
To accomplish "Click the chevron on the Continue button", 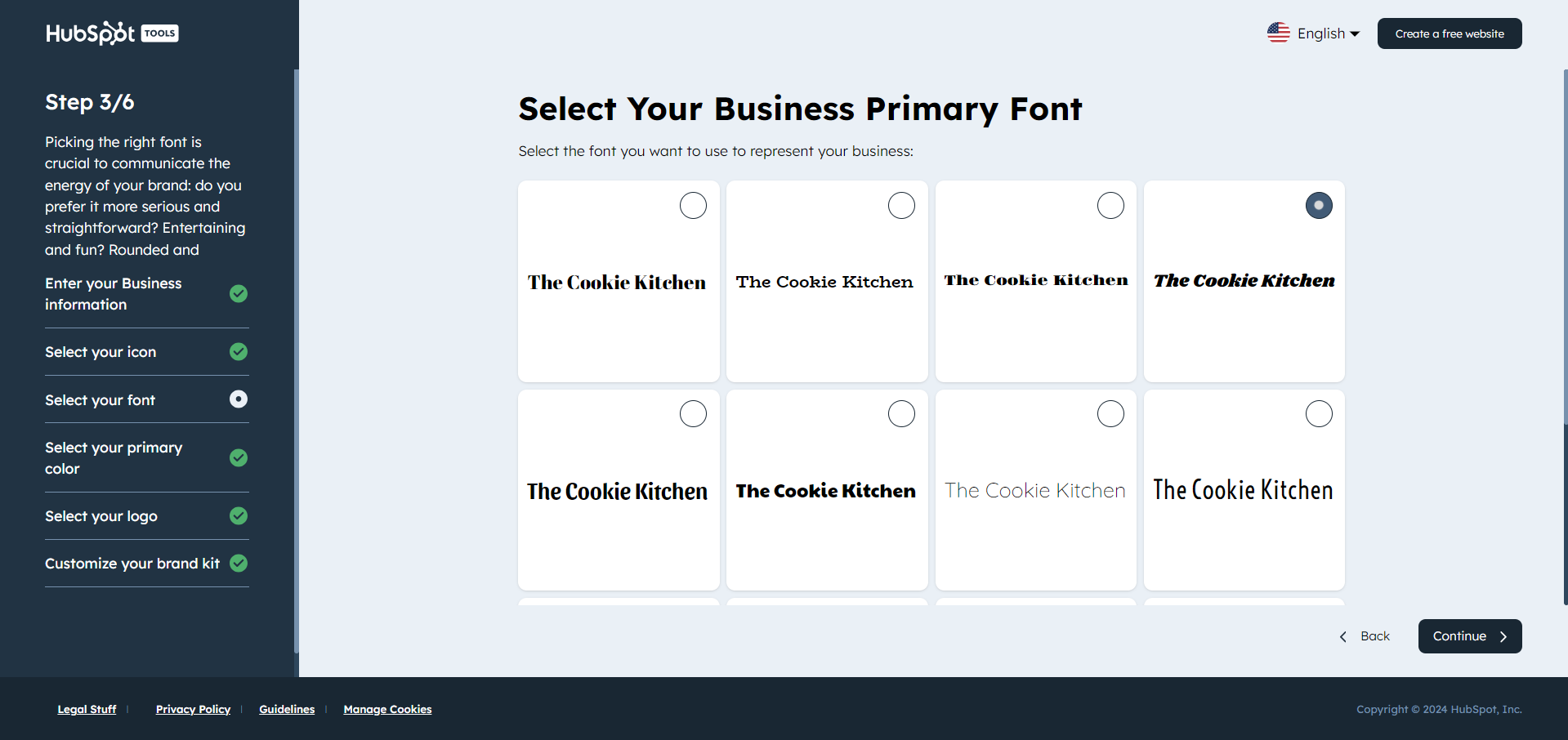I will (x=1503, y=636).
